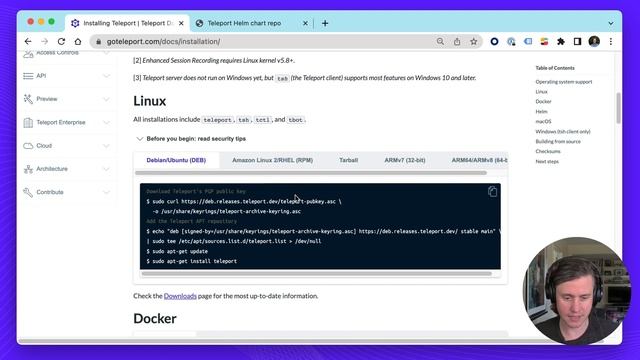Open the API sidebar section

[x=41, y=76]
